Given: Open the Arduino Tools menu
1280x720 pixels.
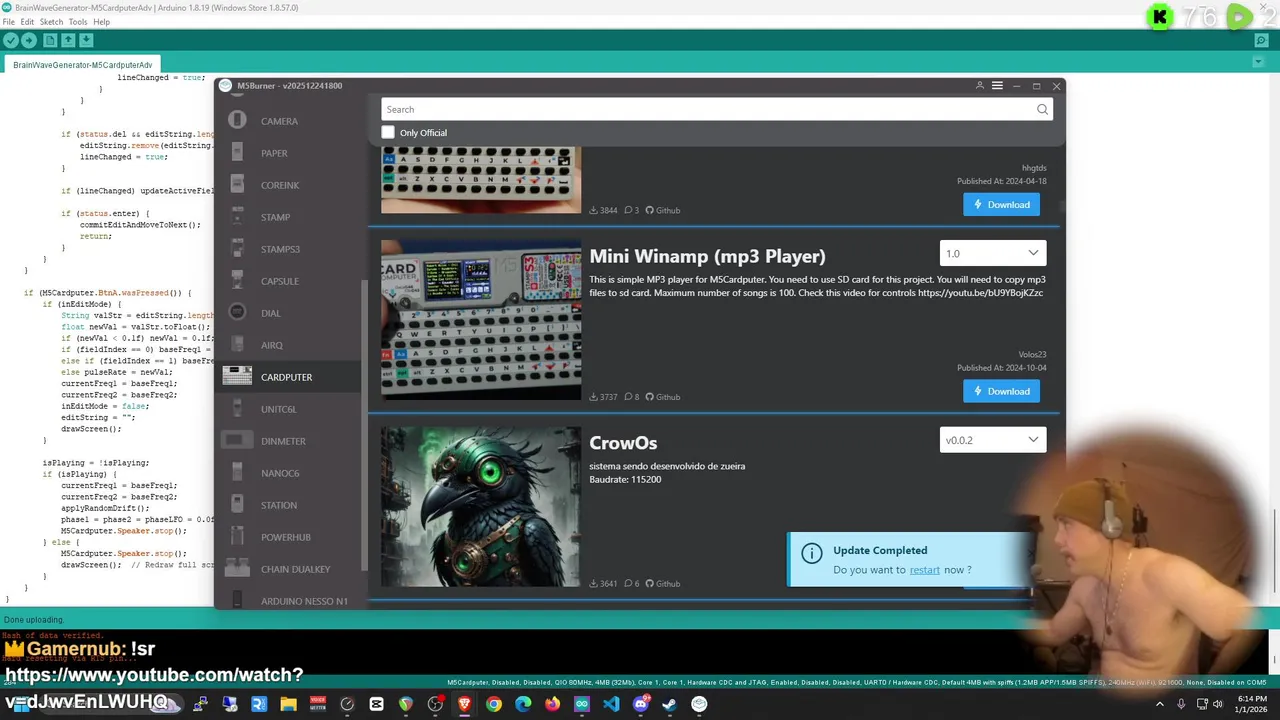Looking at the screenshot, I should tap(78, 22).
